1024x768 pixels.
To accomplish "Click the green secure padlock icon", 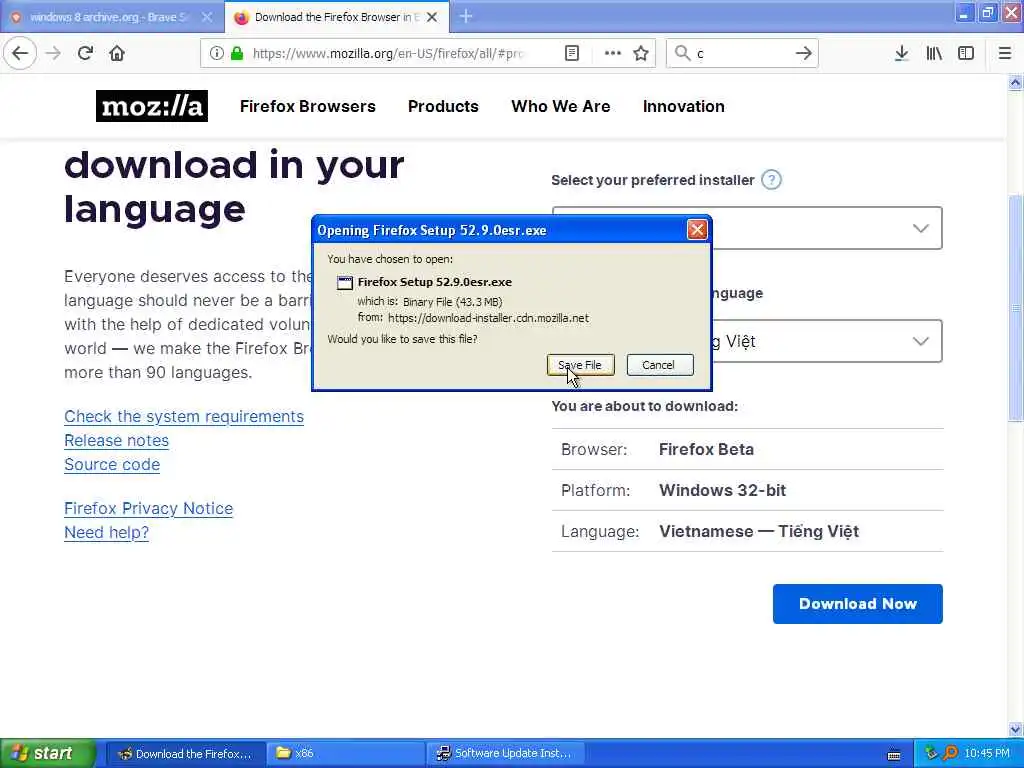I will pos(237,54).
